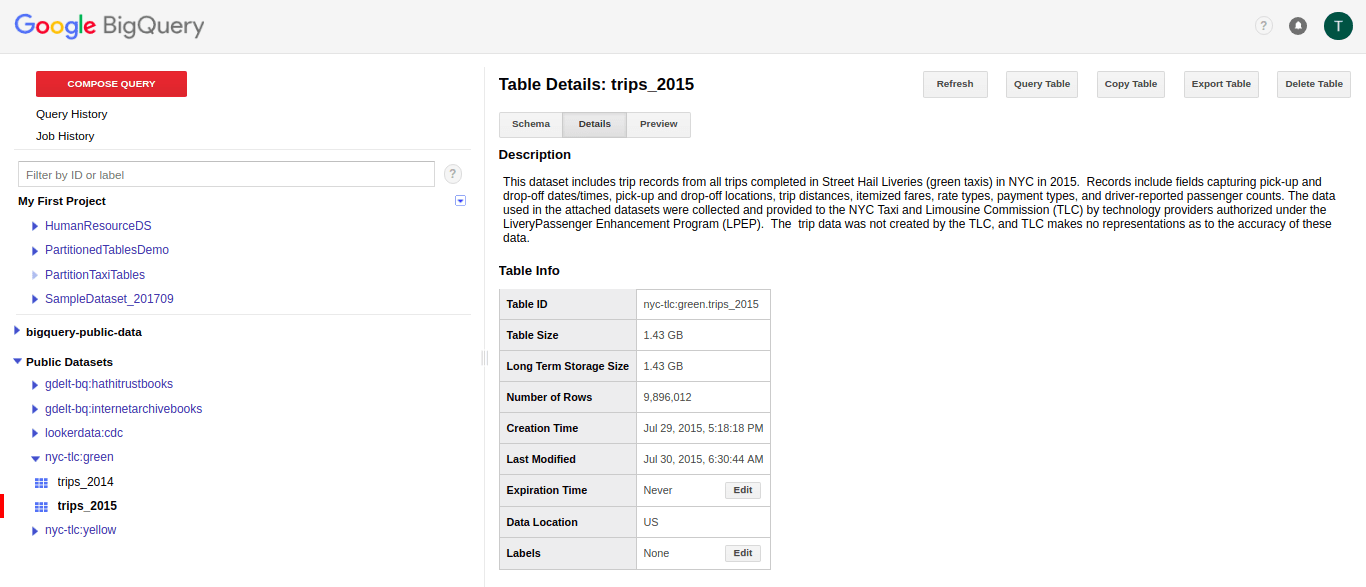Screen dimensions: 1366x587
Task: Click Query Table
Action: 1041,84
